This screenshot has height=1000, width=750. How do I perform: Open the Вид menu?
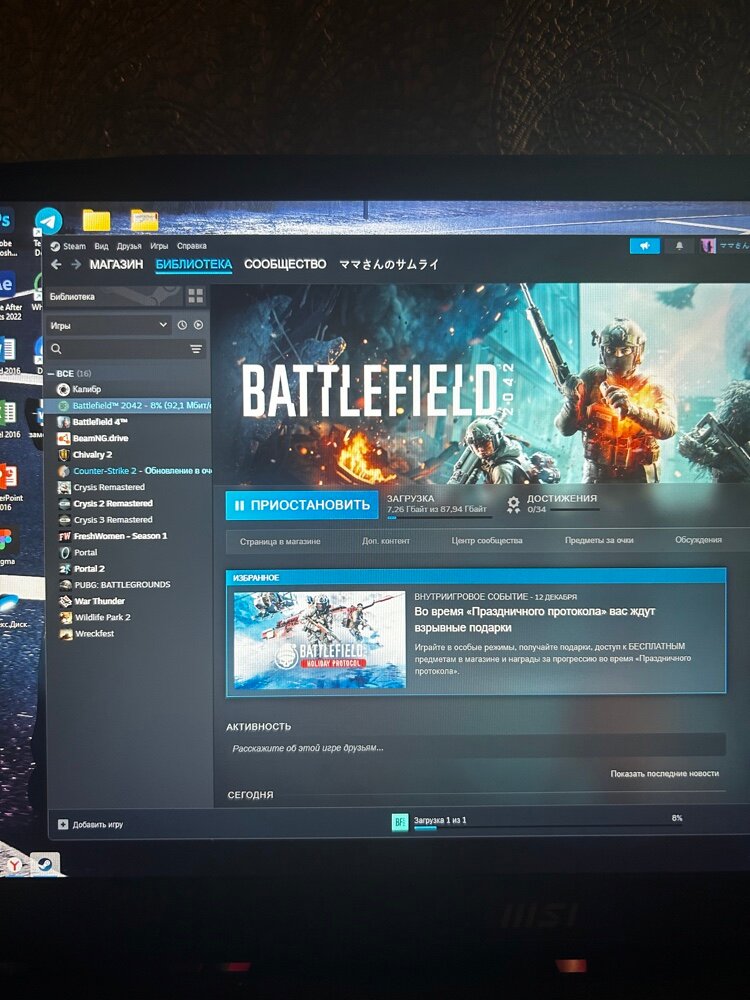click(101, 246)
